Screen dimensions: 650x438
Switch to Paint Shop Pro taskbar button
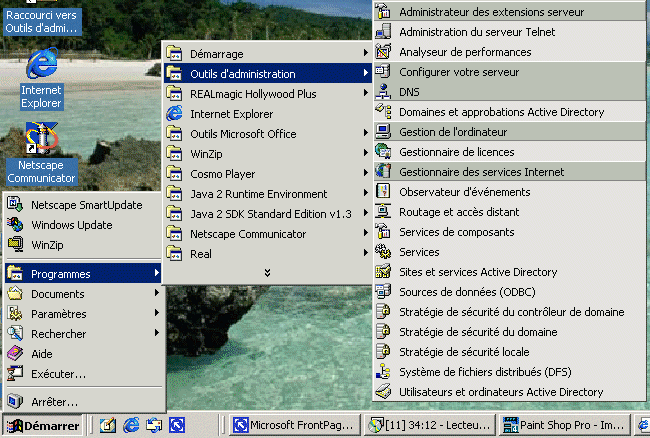567,425
